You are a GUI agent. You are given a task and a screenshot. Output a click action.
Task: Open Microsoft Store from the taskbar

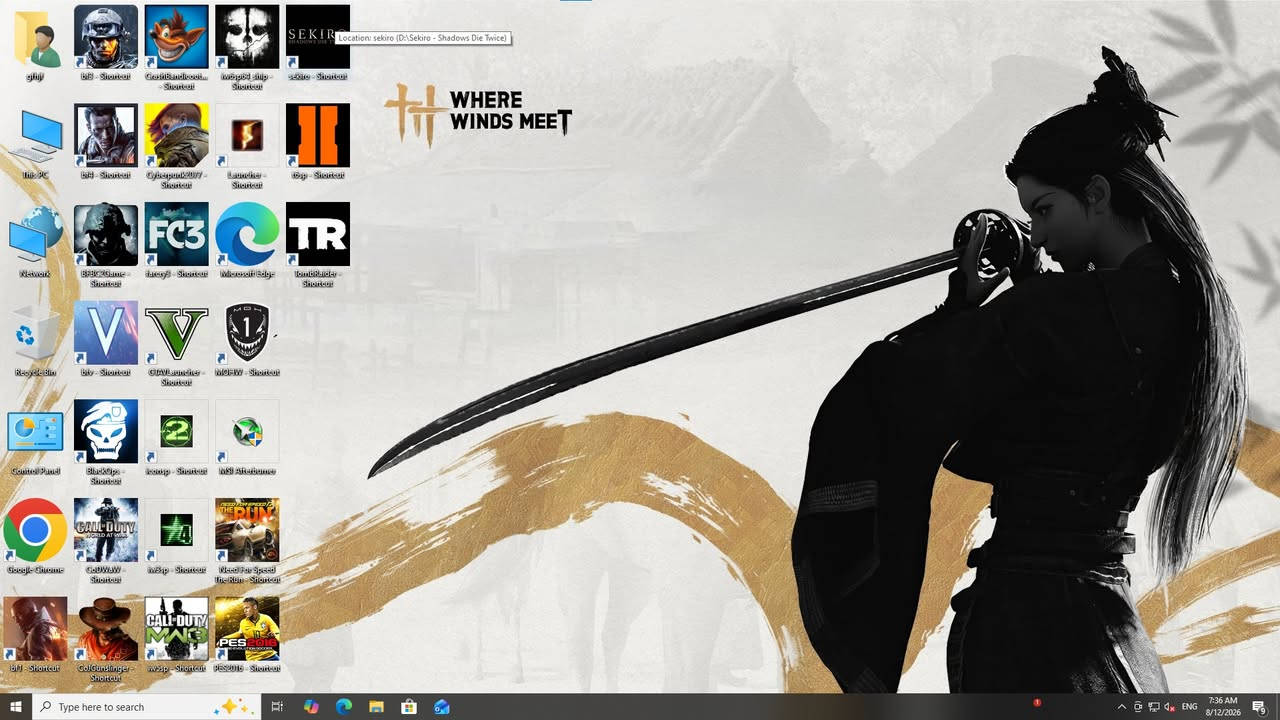coord(409,707)
